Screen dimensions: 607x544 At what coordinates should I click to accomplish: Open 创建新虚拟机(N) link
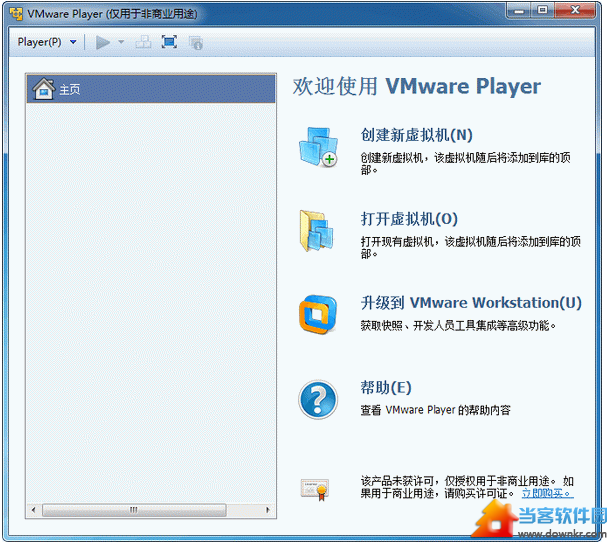pos(417,135)
